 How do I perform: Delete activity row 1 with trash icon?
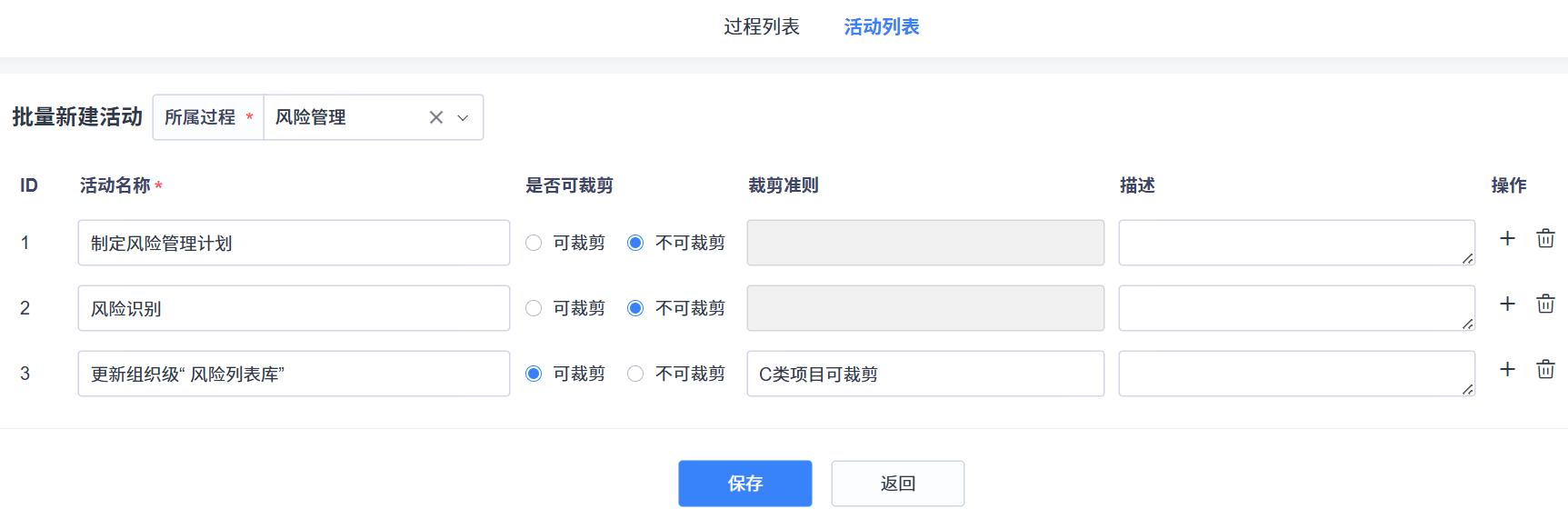click(1545, 238)
